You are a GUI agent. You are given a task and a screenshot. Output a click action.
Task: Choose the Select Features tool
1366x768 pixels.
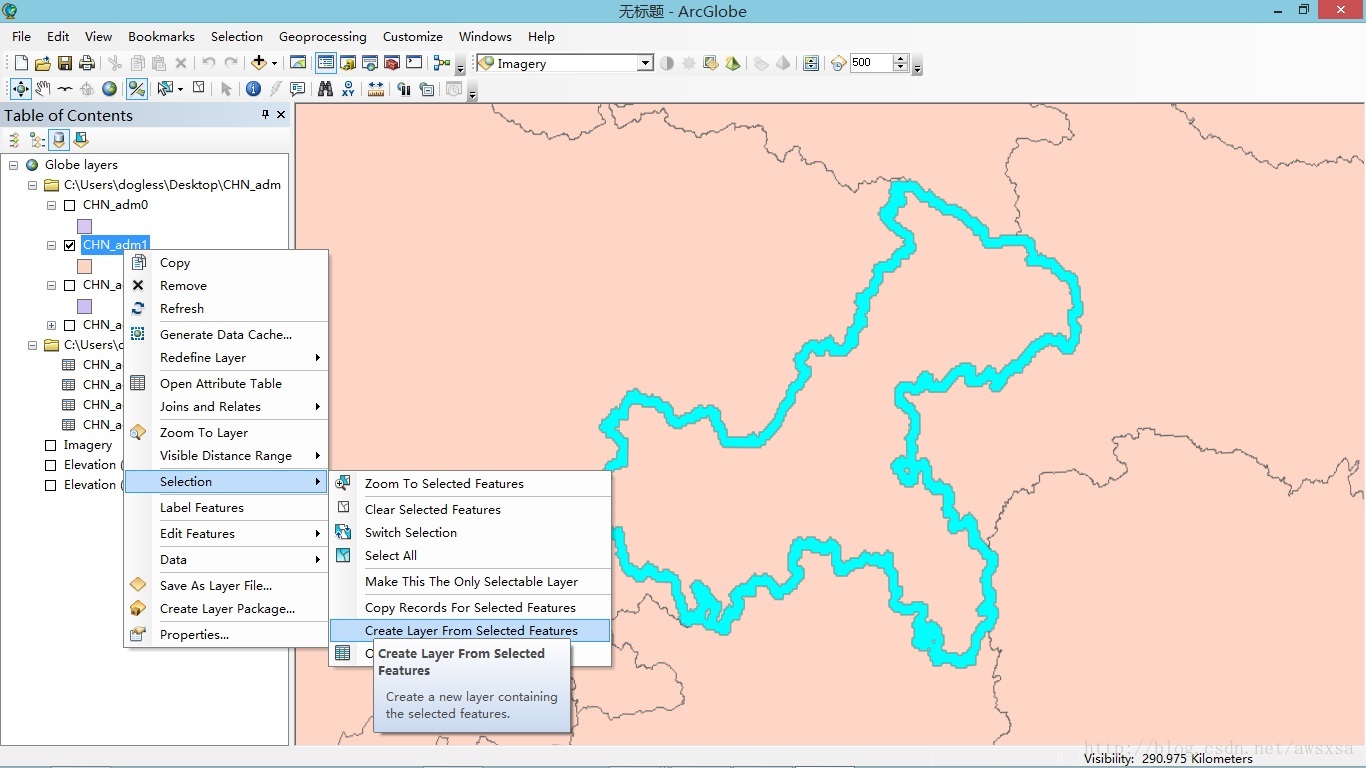pos(163,89)
